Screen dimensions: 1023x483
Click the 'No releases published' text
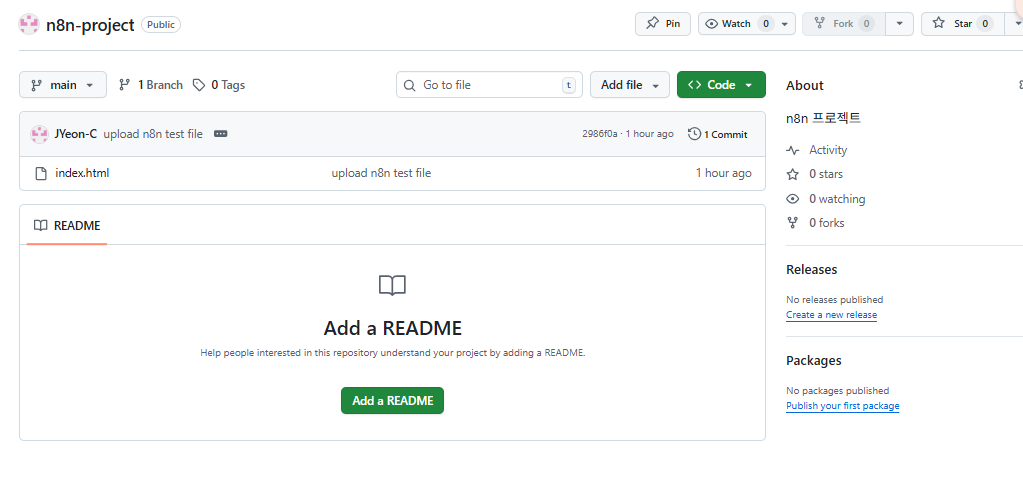834,300
